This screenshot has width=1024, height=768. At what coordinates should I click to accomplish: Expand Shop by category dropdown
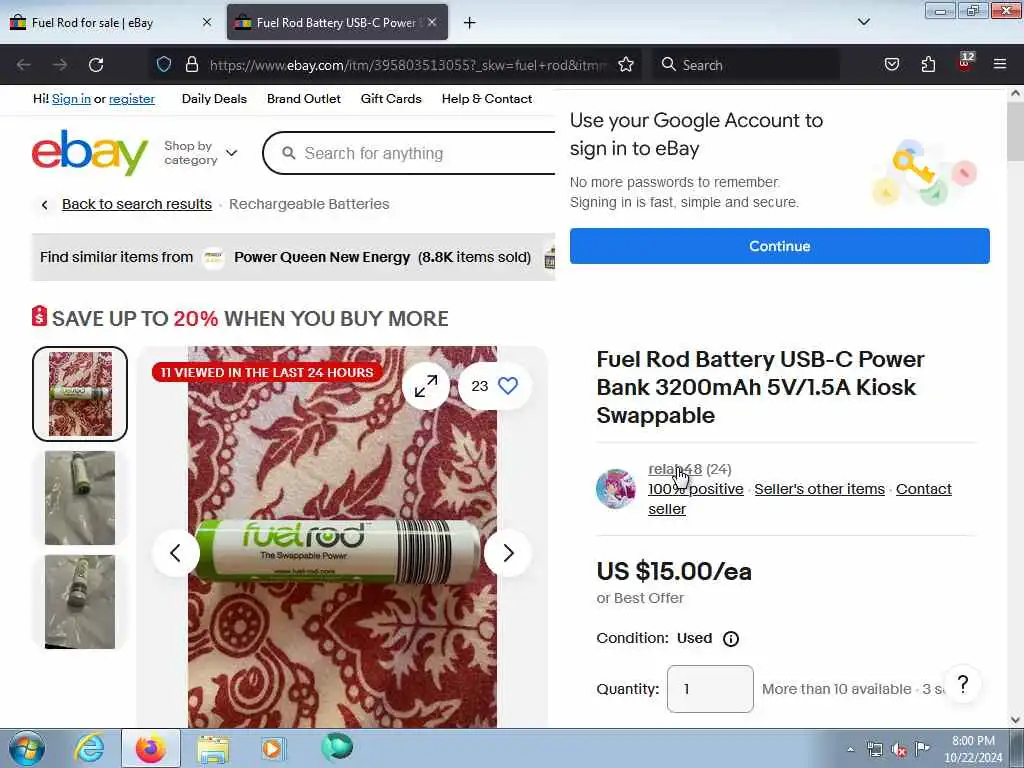(200, 153)
